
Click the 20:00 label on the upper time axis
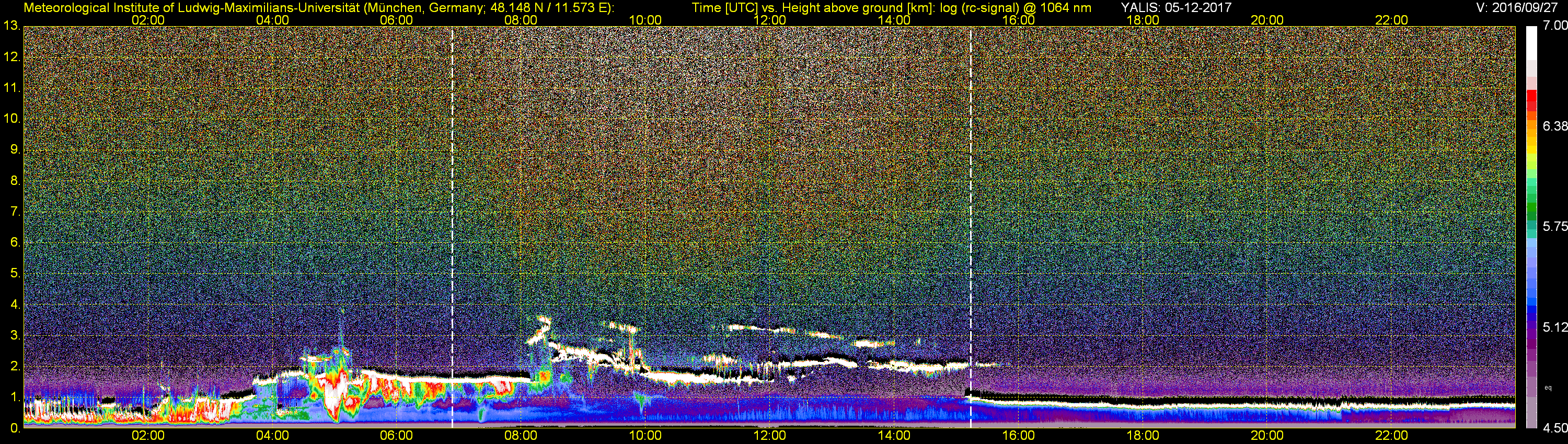1267,20
